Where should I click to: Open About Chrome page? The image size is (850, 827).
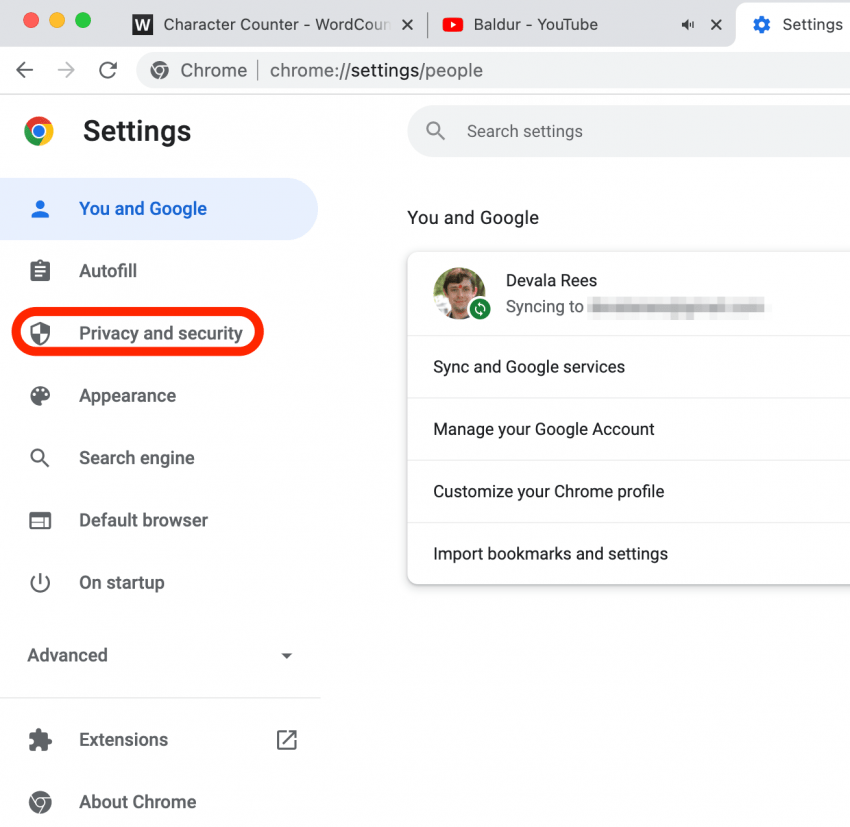[x=157, y=802]
